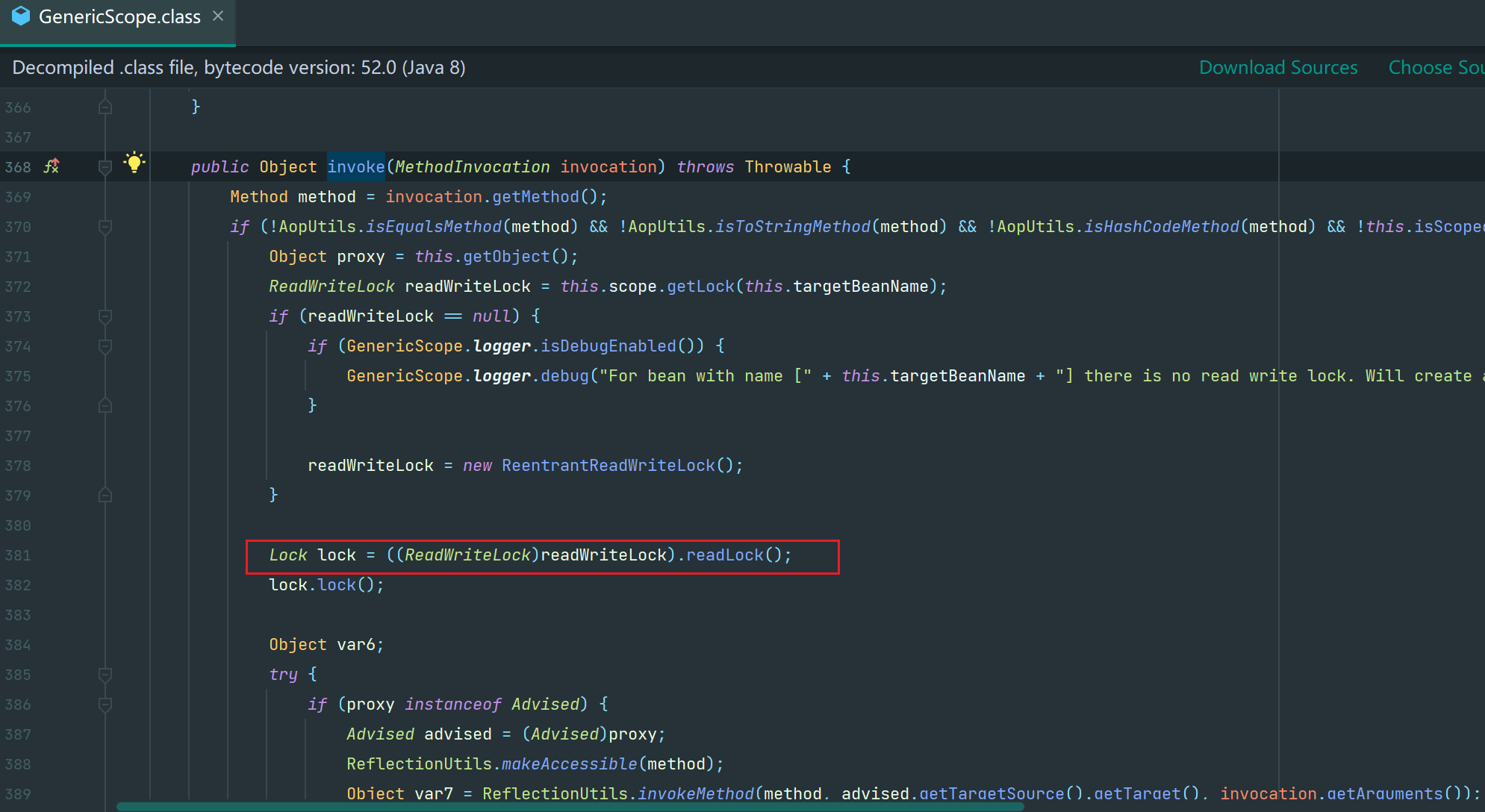Collapse the invoke method fold on line 368
The width and height of the screenshot is (1485, 812).
pos(105,167)
